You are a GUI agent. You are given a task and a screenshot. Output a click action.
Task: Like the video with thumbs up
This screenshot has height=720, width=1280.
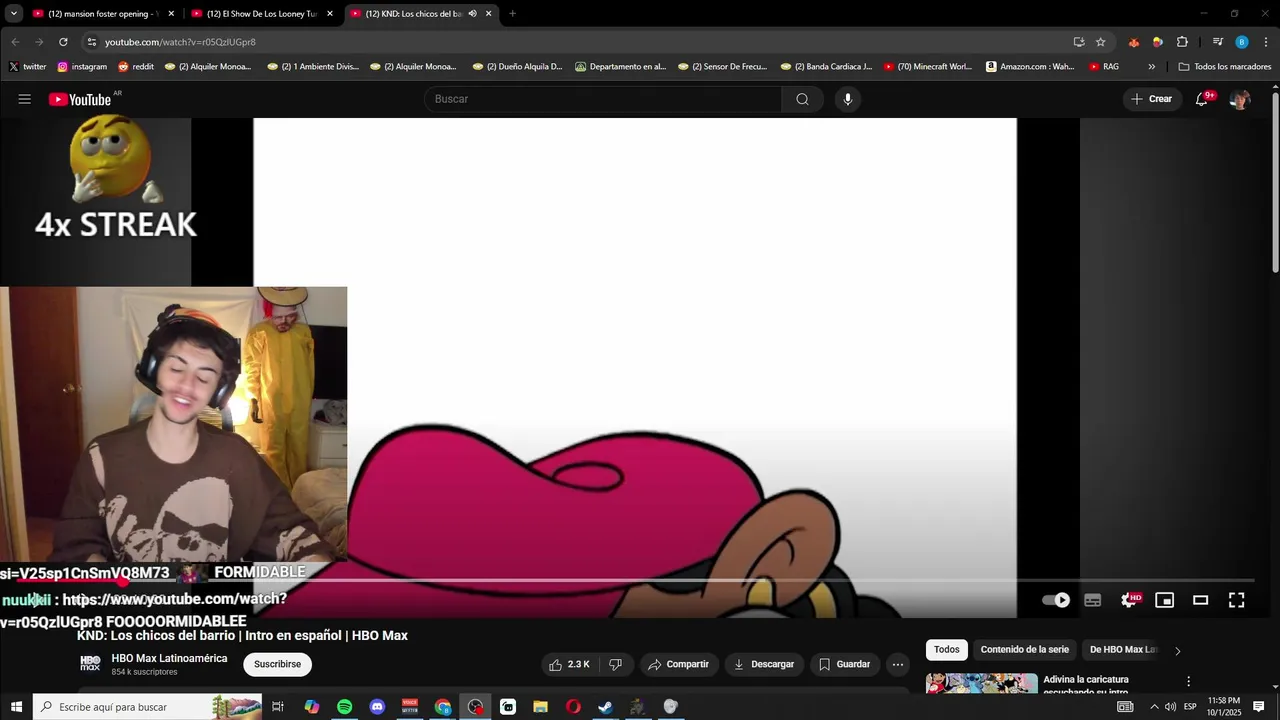pyautogui.click(x=570, y=664)
